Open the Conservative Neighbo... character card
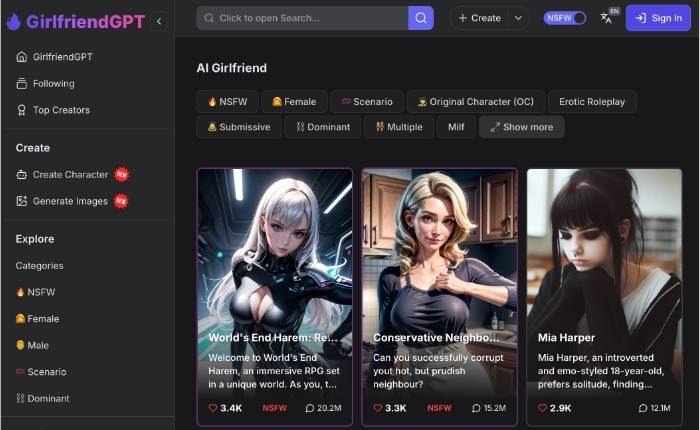The height and width of the screenshot is (430, 700). pos(439,296)
